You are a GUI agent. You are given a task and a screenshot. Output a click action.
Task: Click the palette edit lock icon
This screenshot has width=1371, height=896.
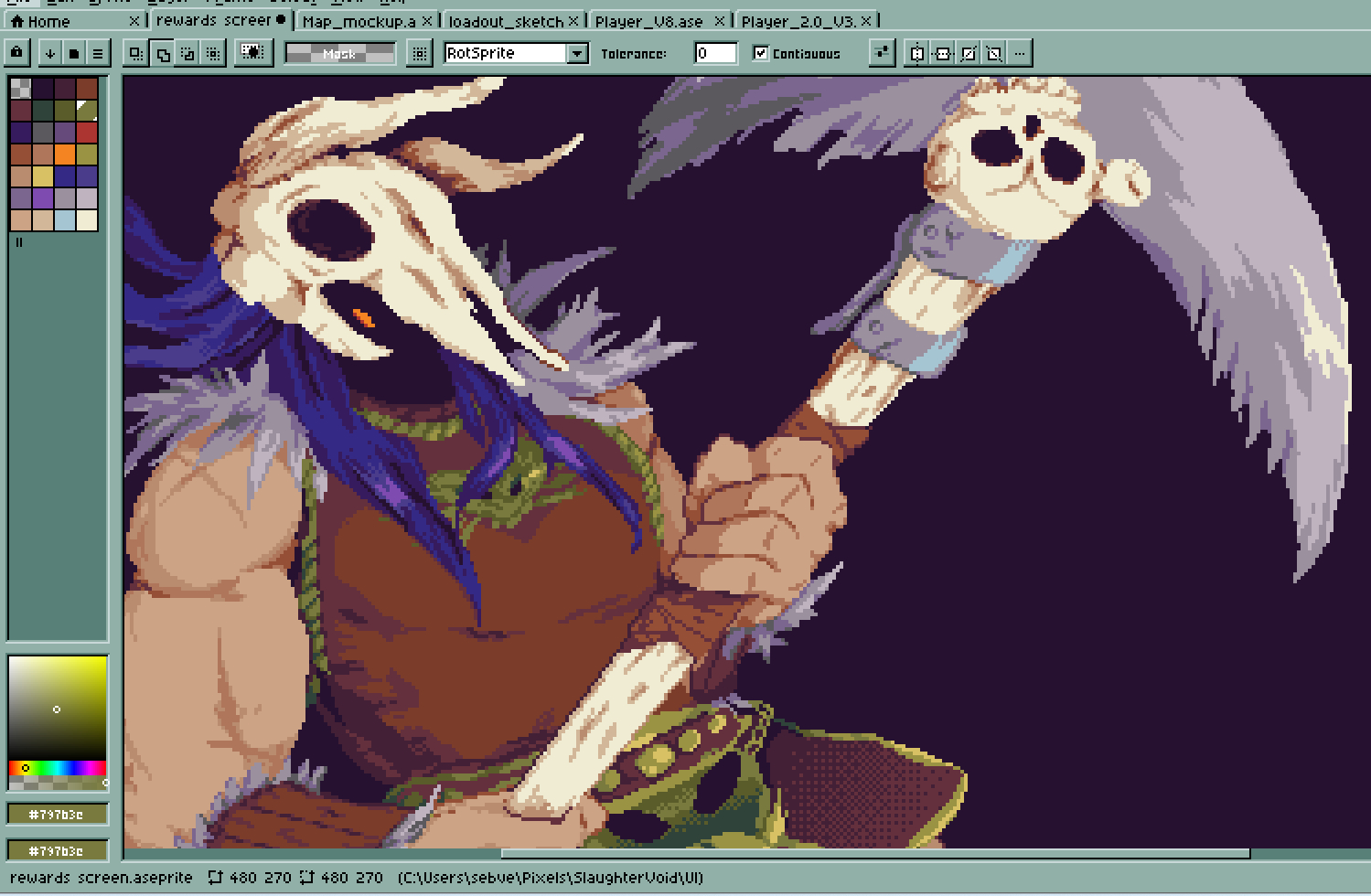16,53
